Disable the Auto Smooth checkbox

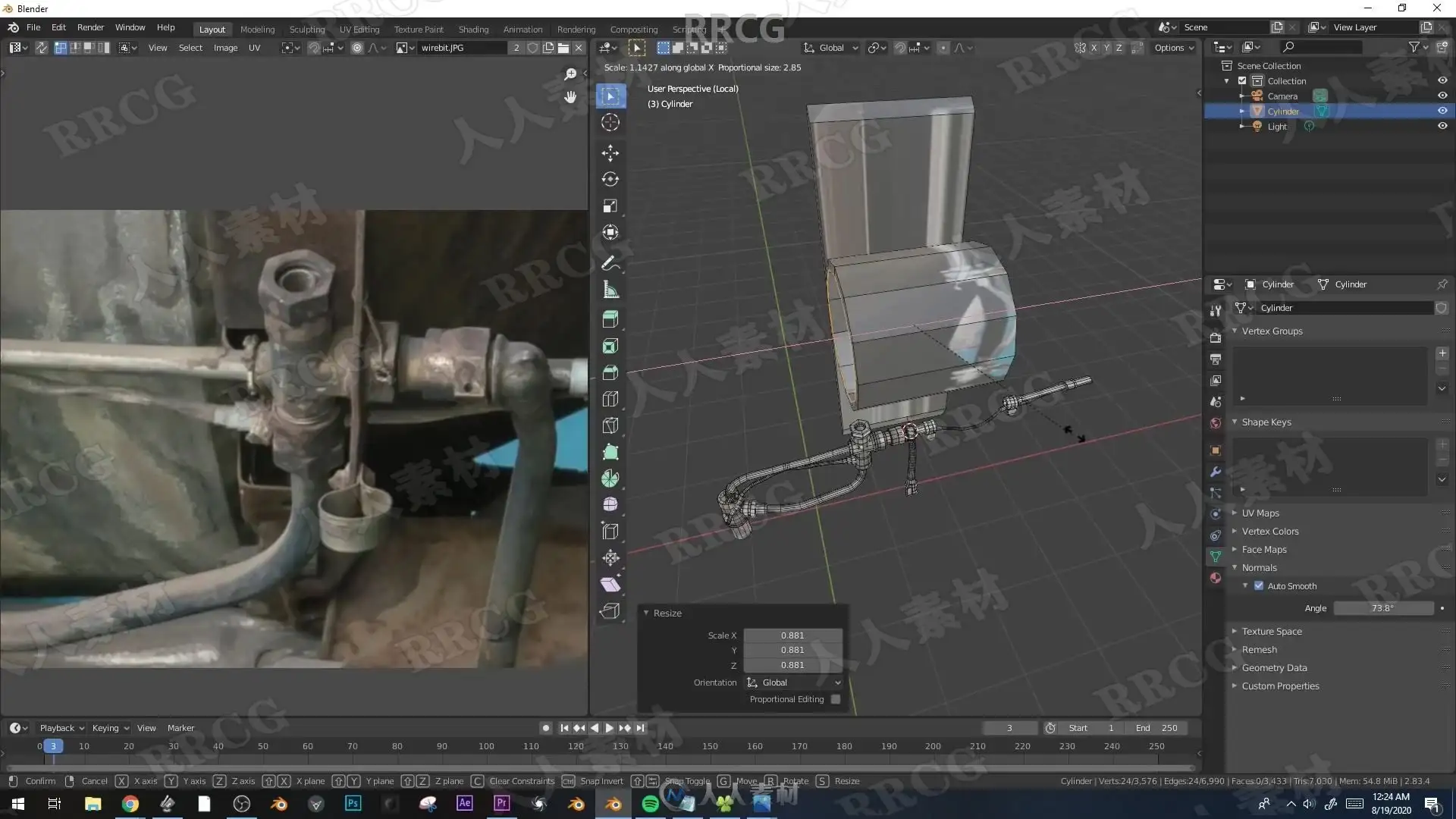(x=1259, y=586)
